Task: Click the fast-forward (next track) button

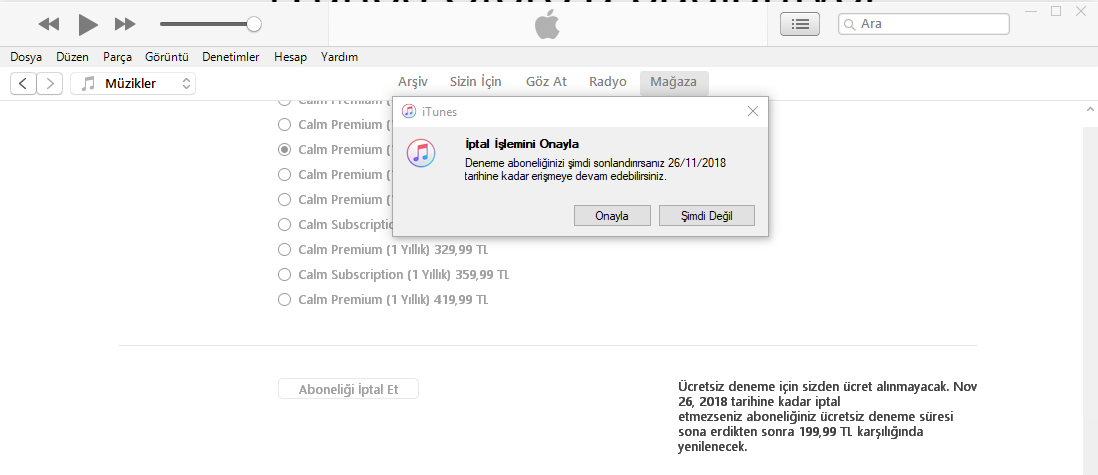Action: pyautogui.click(x=125, y=25)
